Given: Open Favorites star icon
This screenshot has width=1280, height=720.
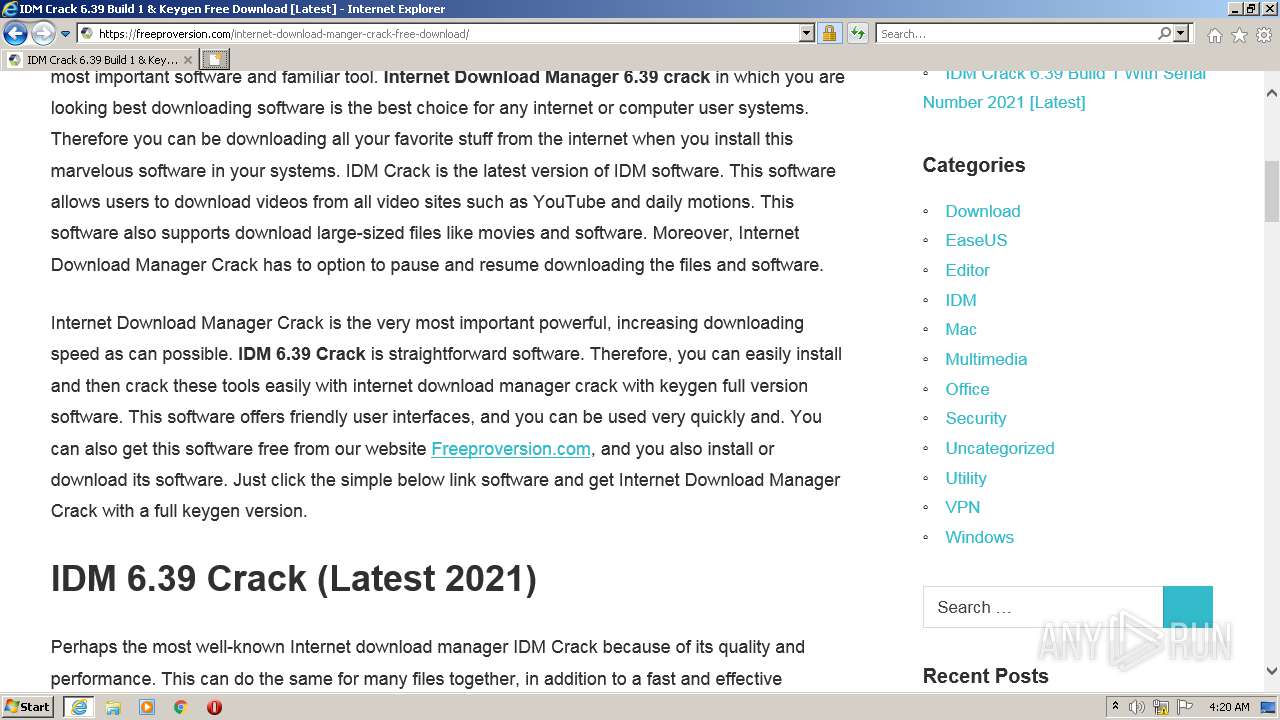Looking at the screenshot, I should pos(1239,35).
